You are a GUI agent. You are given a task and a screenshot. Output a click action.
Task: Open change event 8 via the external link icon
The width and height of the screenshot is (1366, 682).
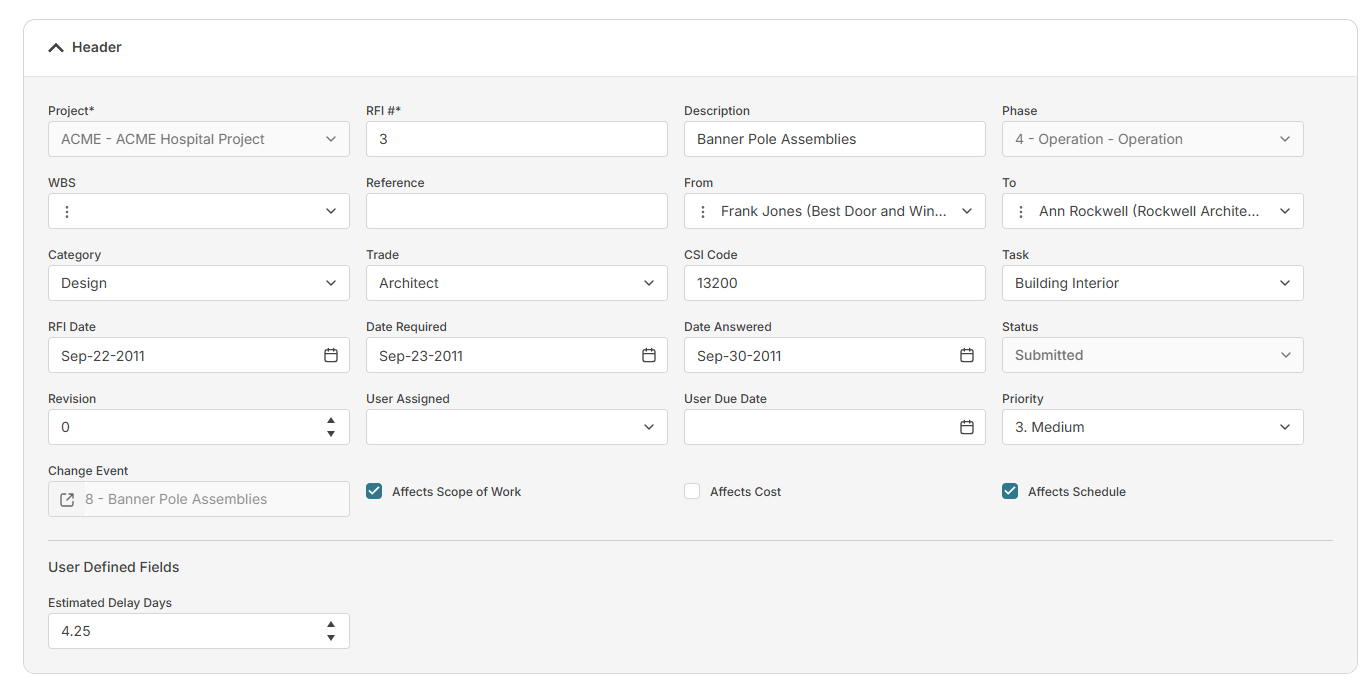coord(67,499)
